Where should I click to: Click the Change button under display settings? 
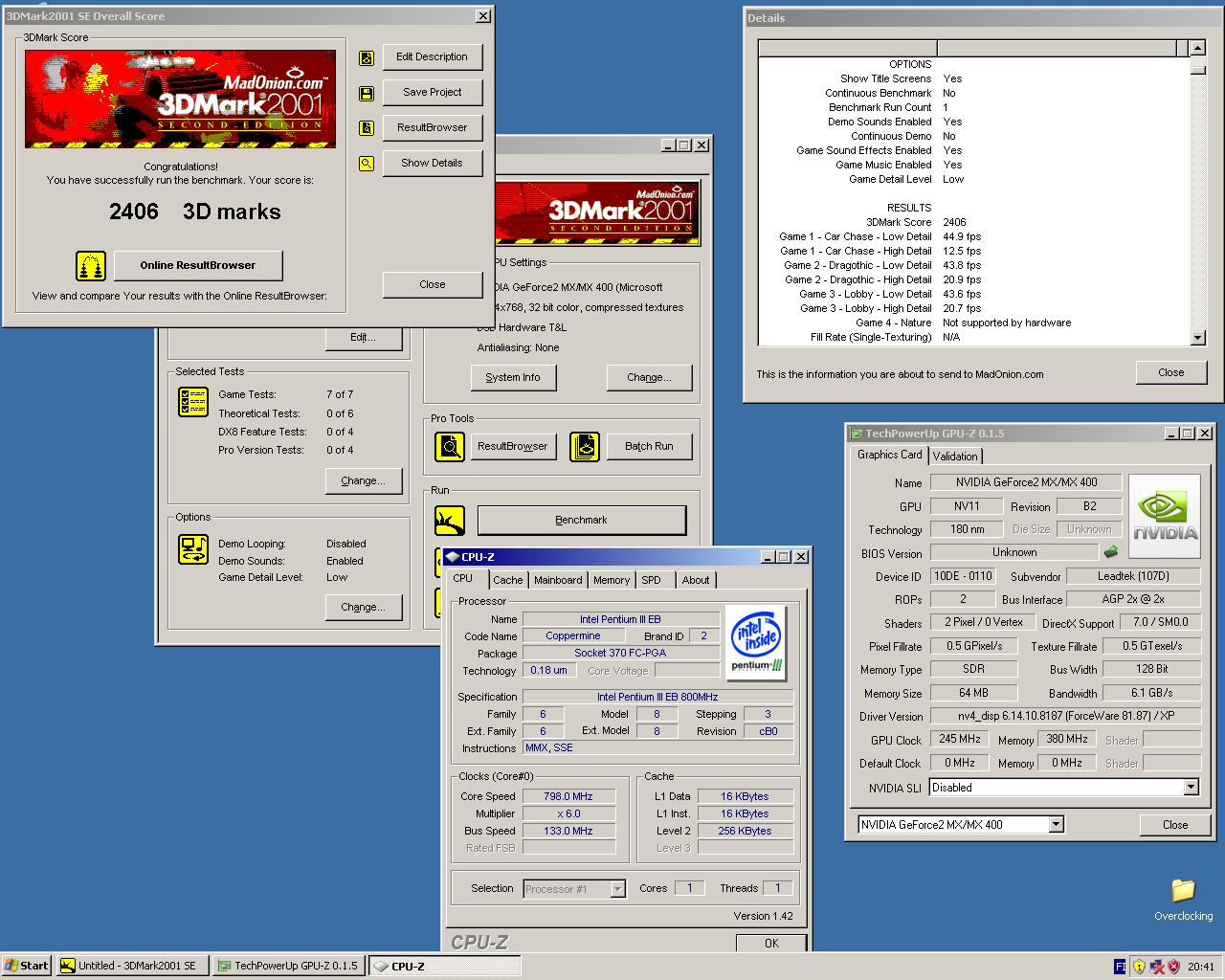[649, 378]
